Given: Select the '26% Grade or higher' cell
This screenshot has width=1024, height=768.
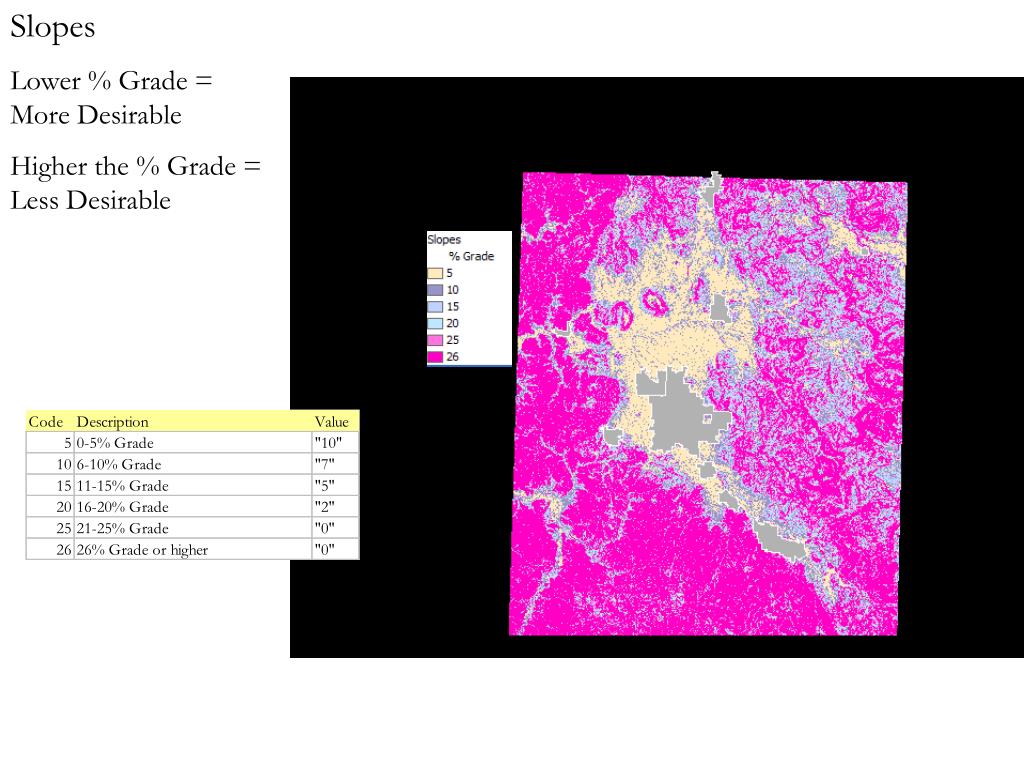Looking at the screenshot, I should pyautogui.click(x=193, y=550).
